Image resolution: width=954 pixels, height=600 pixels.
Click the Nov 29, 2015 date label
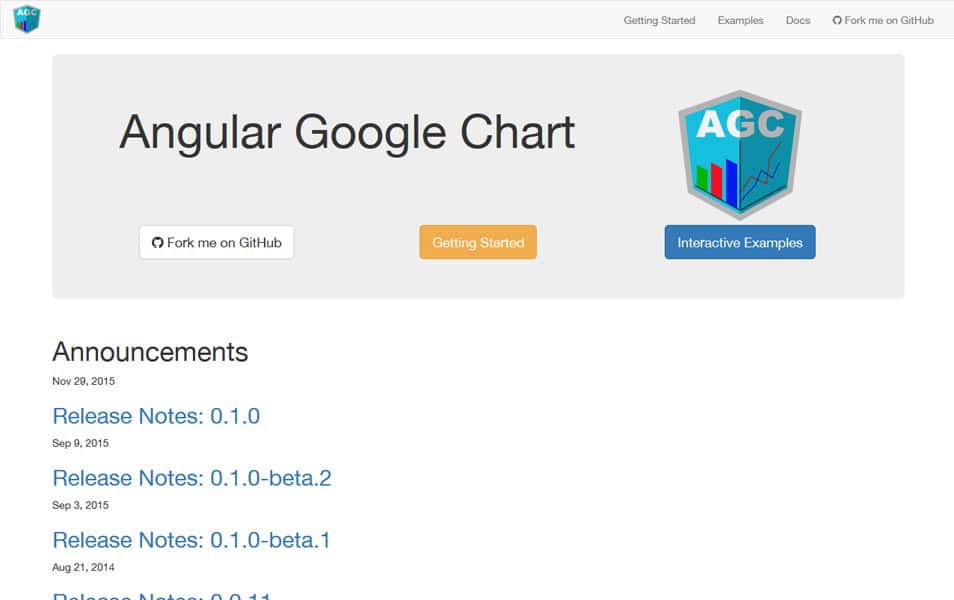pos(83,381)
